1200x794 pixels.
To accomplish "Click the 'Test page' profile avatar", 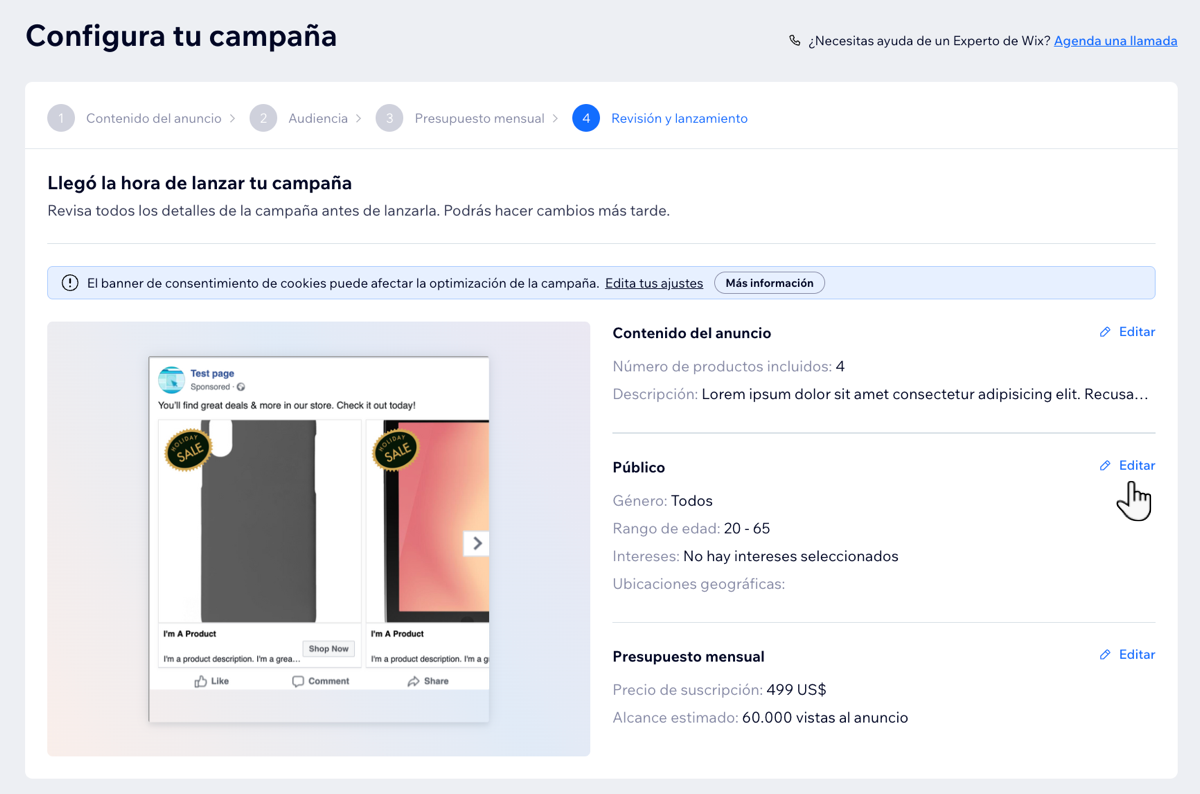I will click(x=171, y=379).
